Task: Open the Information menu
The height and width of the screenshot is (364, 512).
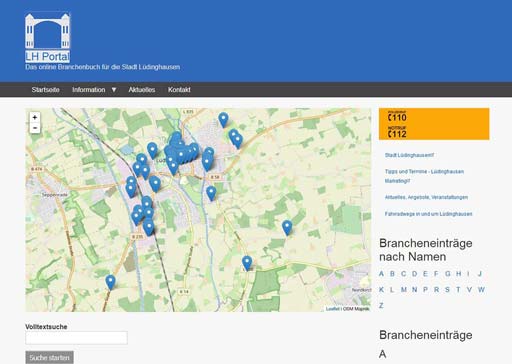Action: [89, 90]
